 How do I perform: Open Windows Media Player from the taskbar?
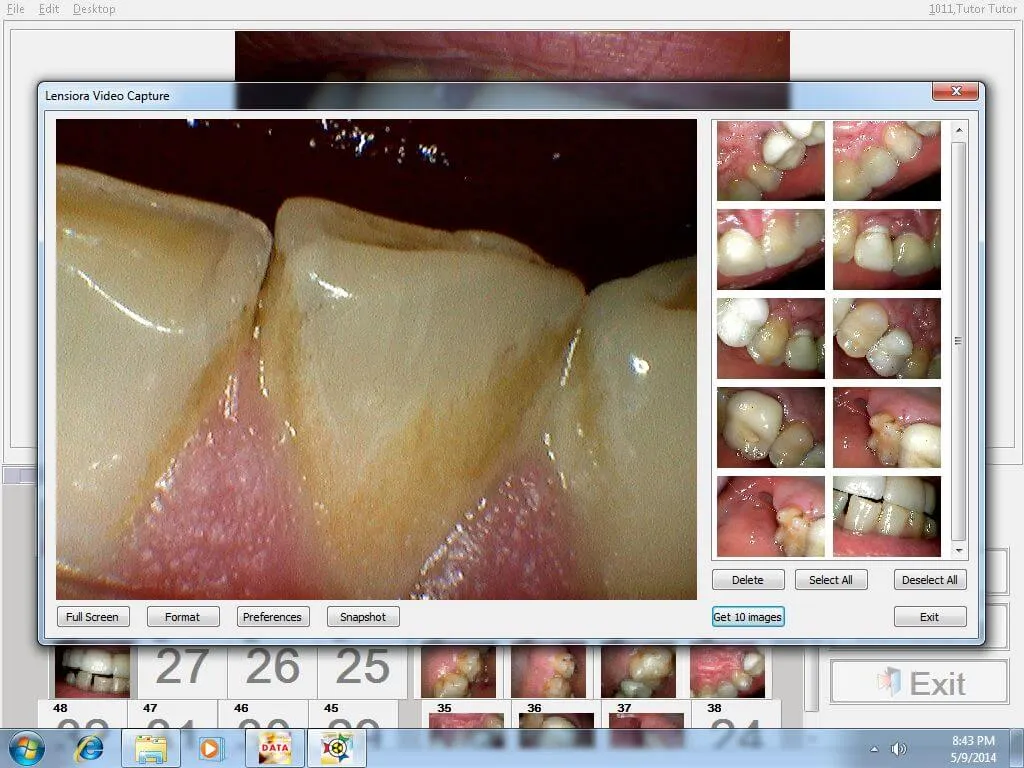[x=210, y=747]
